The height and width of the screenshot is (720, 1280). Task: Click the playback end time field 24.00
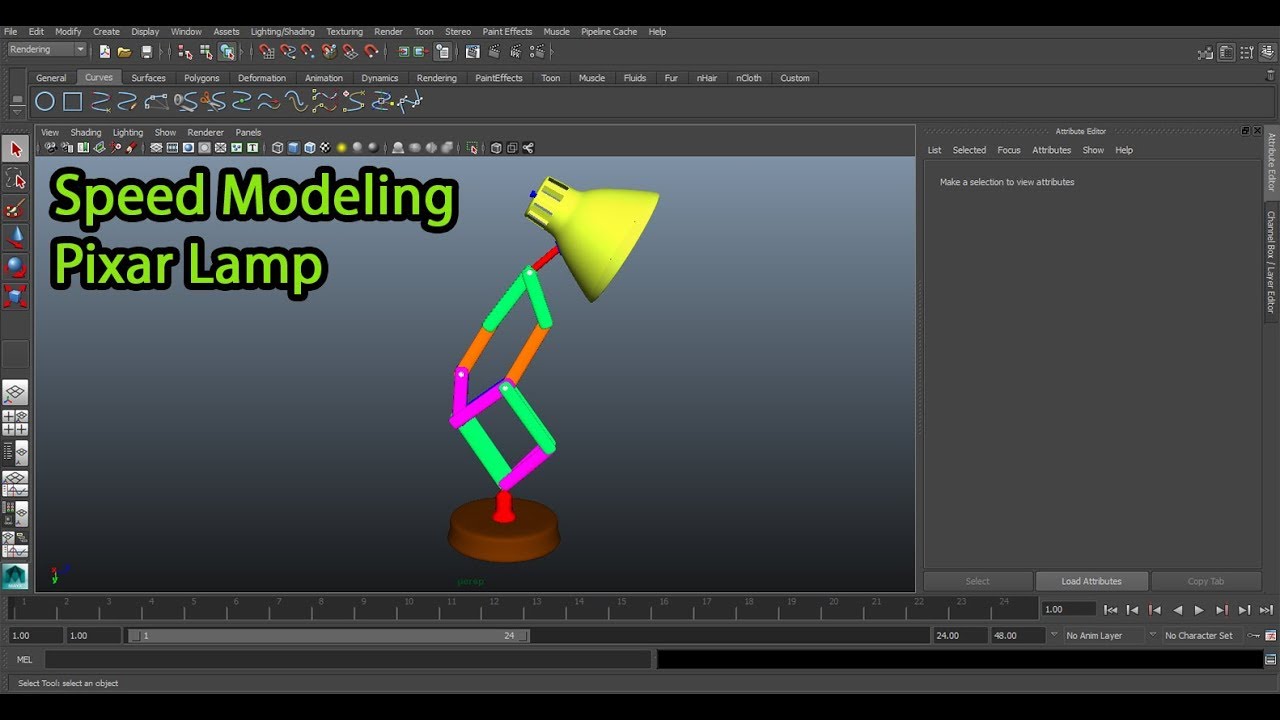[x=960, y=635]
